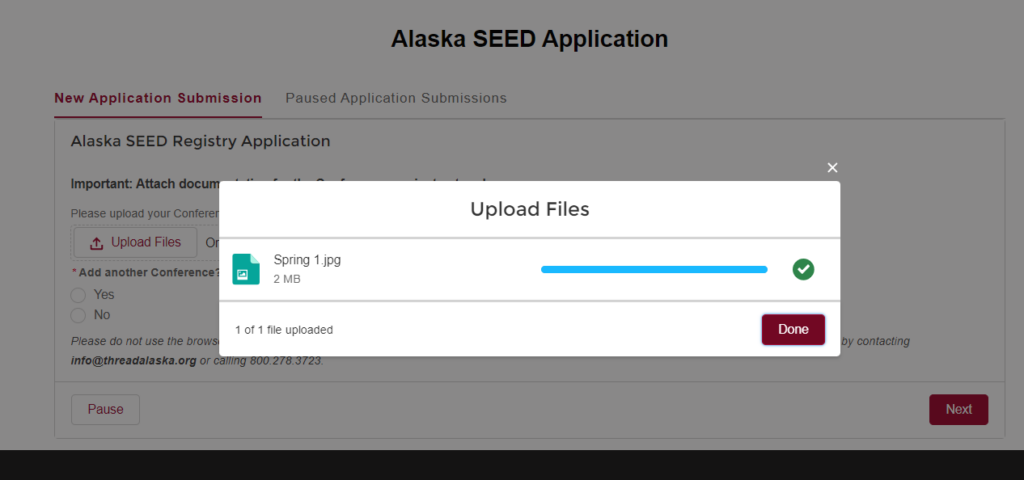This screenshot has width=1024, height=480.
Task: Click the upload arrow icon beside Upload Files
Action: (x=97, y=243)
